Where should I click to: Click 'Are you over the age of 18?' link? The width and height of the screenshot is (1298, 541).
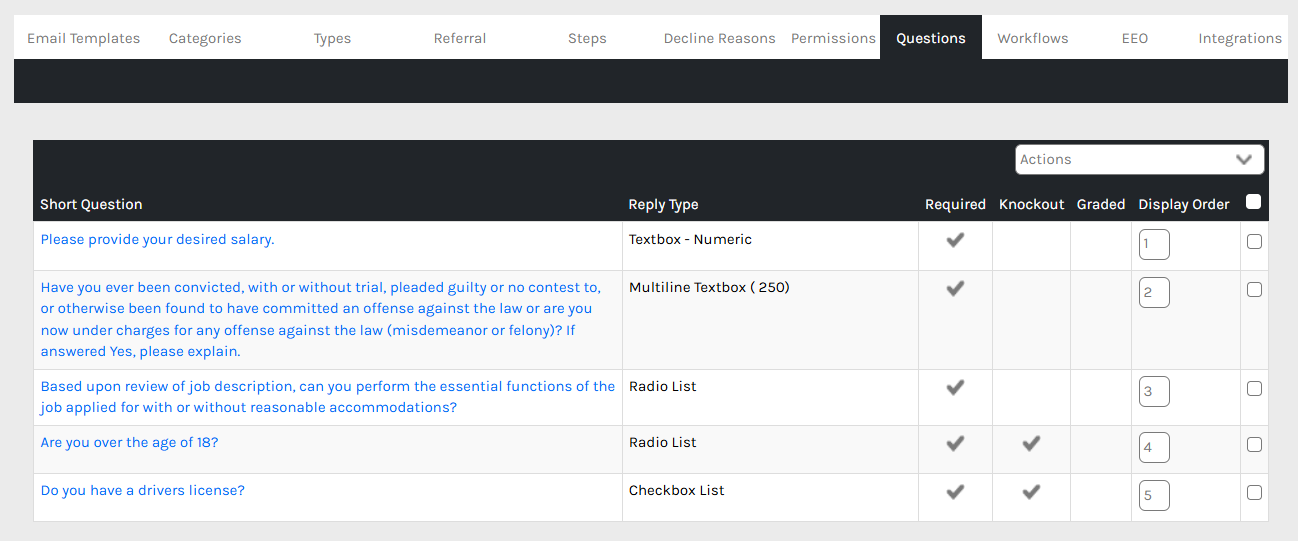click(129, 443)
